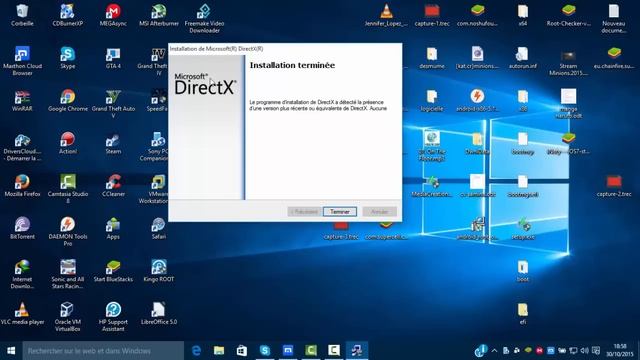640x360 pixels.
Task: Select the autorun.inf file icon
Action: point(523,58)
